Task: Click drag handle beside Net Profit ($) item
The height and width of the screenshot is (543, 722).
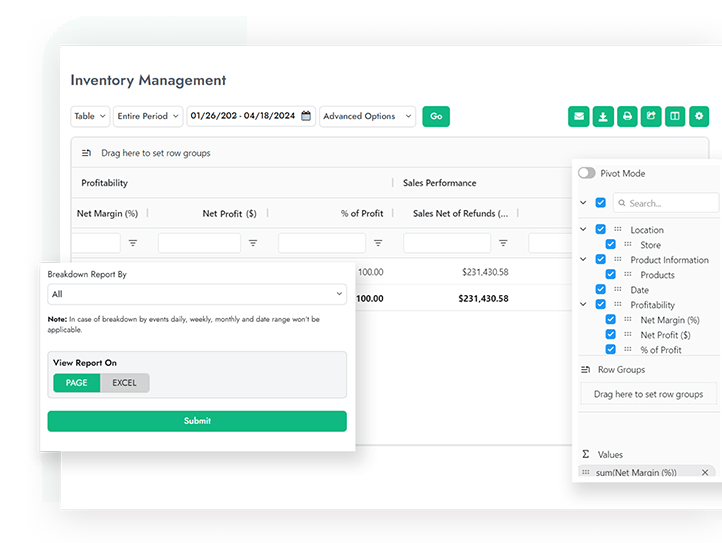Action: [628, 334]
